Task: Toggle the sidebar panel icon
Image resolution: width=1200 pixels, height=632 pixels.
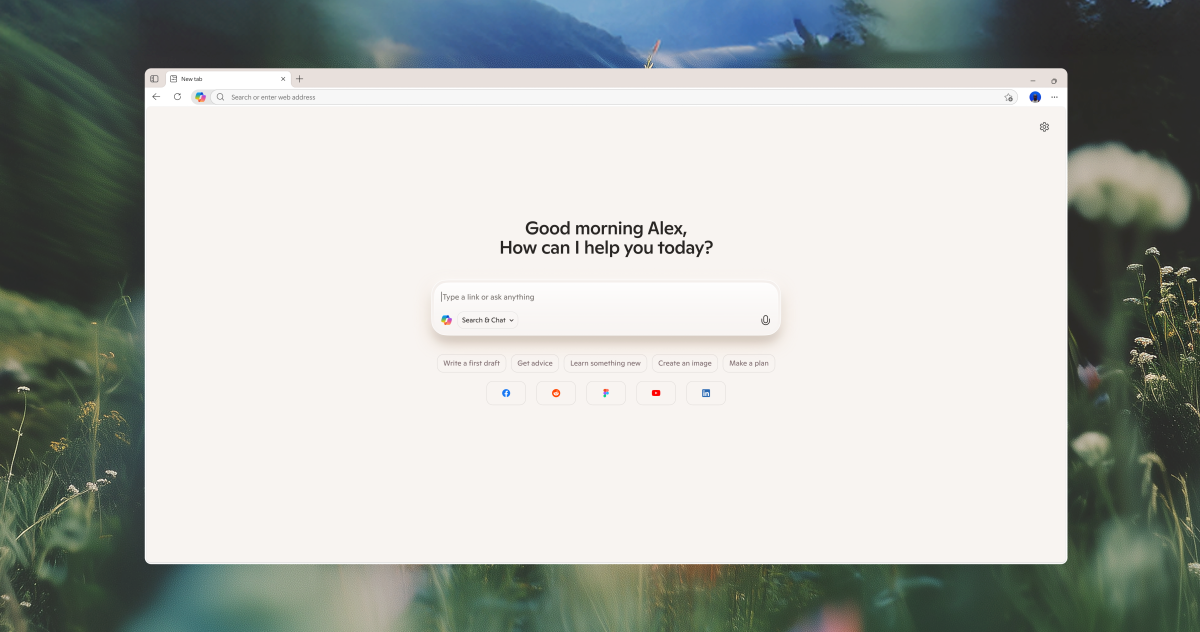Action: click(155, 78)
